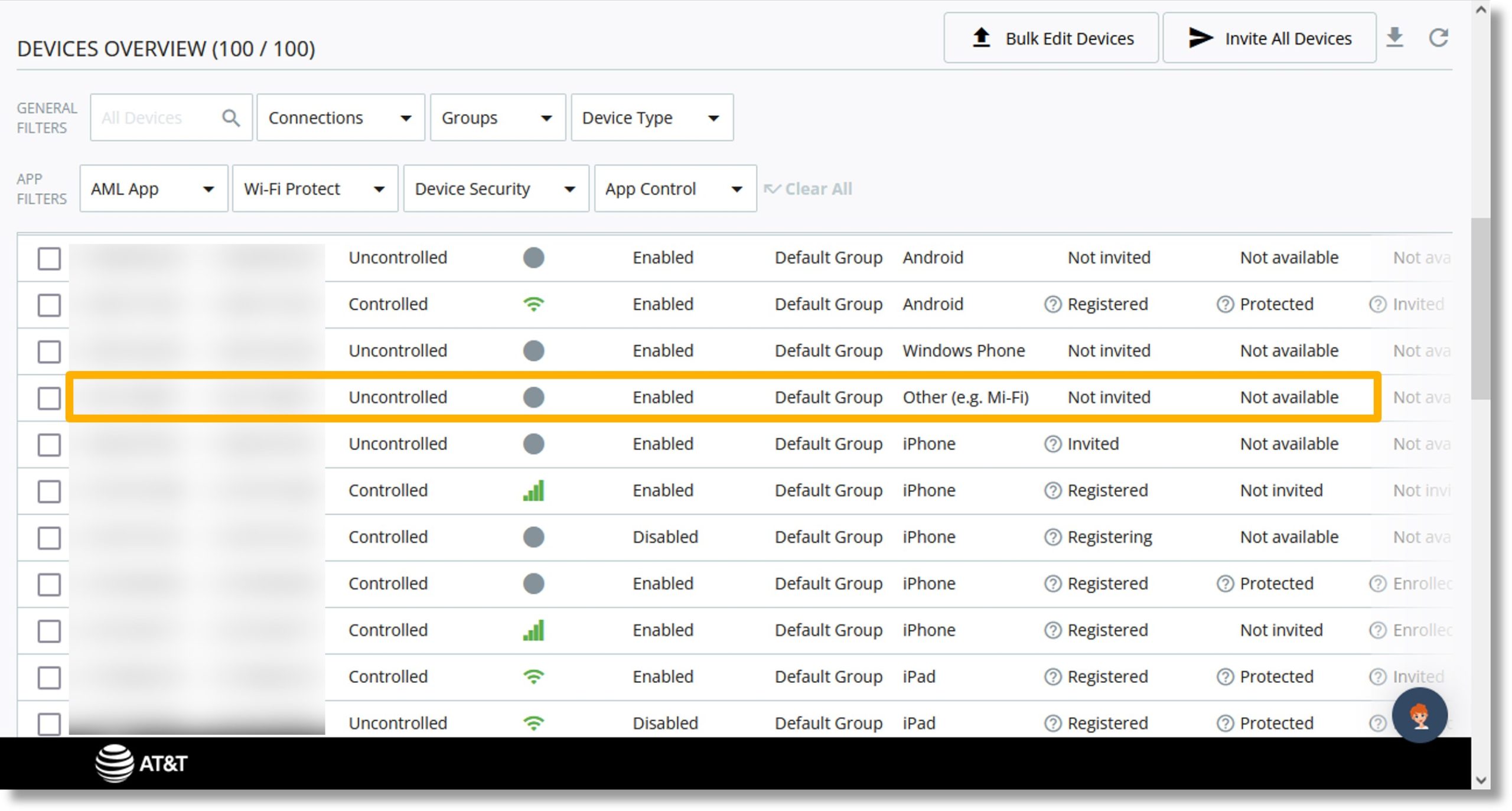Click the page scrollbar up arrow

pos(1480,10)
